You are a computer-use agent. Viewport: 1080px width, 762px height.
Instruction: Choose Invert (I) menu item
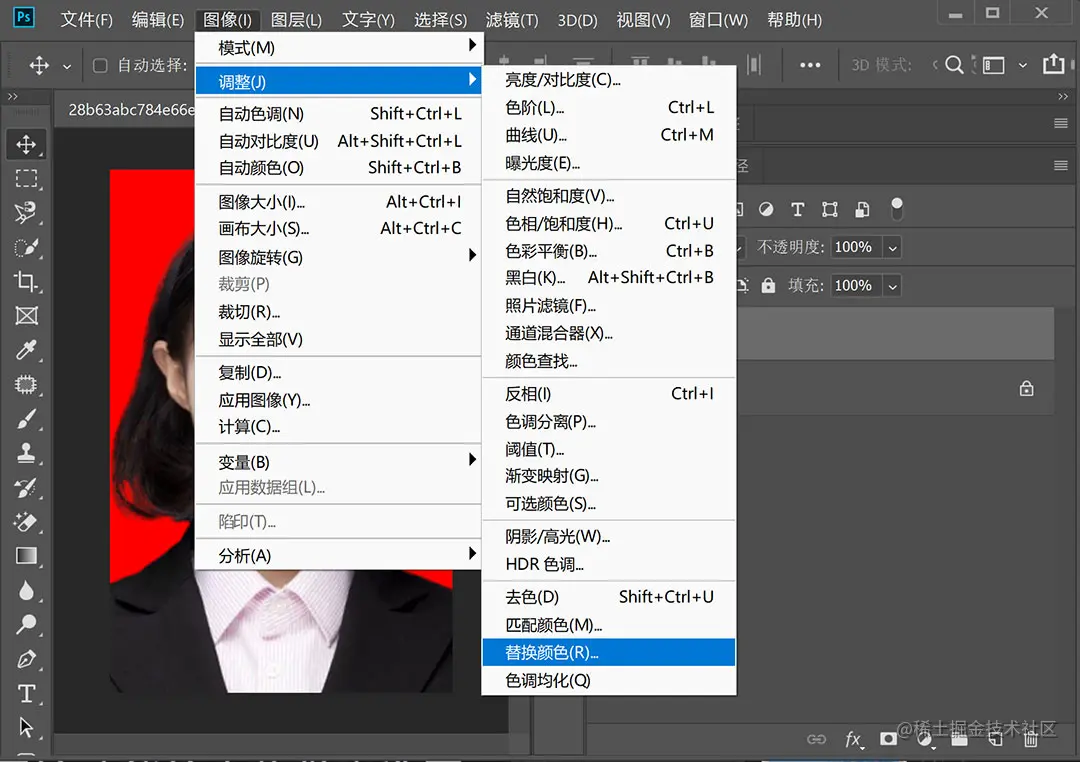[x=609, y=393]
